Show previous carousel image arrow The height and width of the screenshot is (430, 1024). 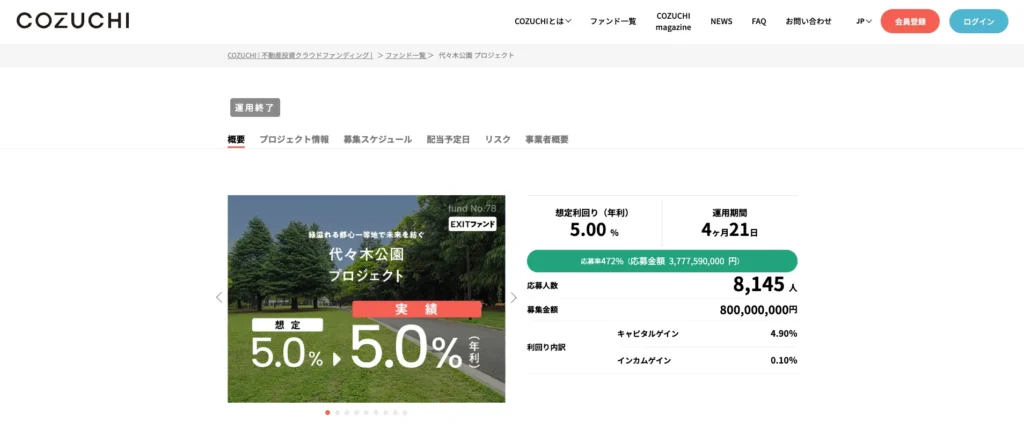219,297
